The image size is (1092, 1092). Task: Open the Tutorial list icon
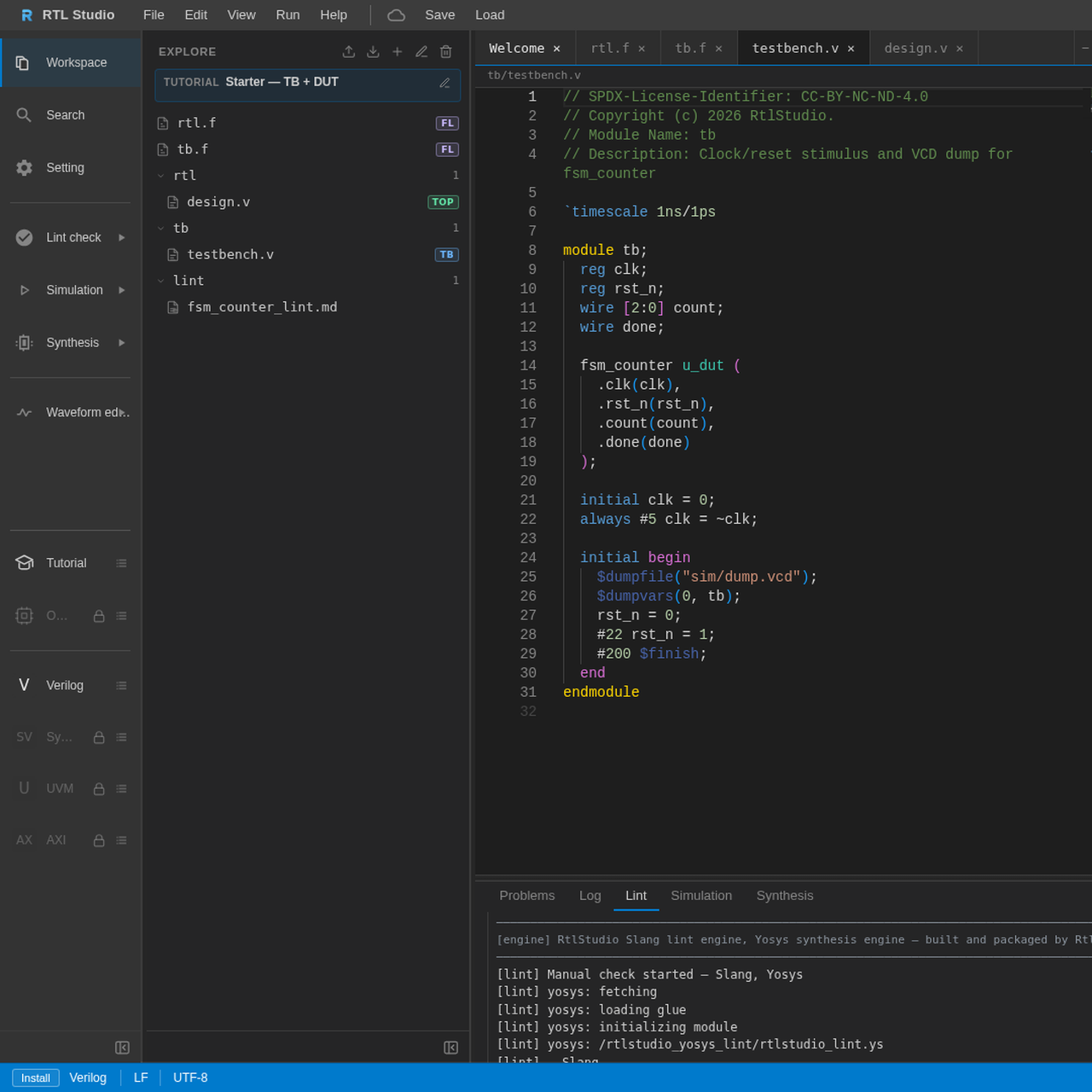tap(121, 563)
